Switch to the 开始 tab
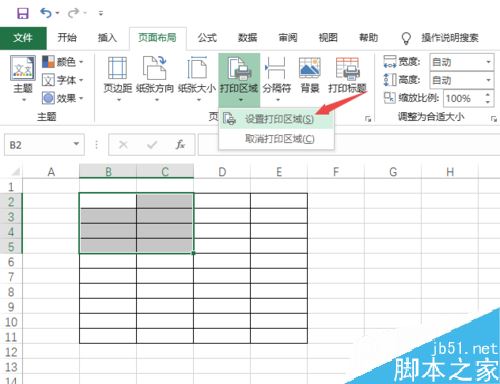This screenshot has height=384, width=500. 67,37
